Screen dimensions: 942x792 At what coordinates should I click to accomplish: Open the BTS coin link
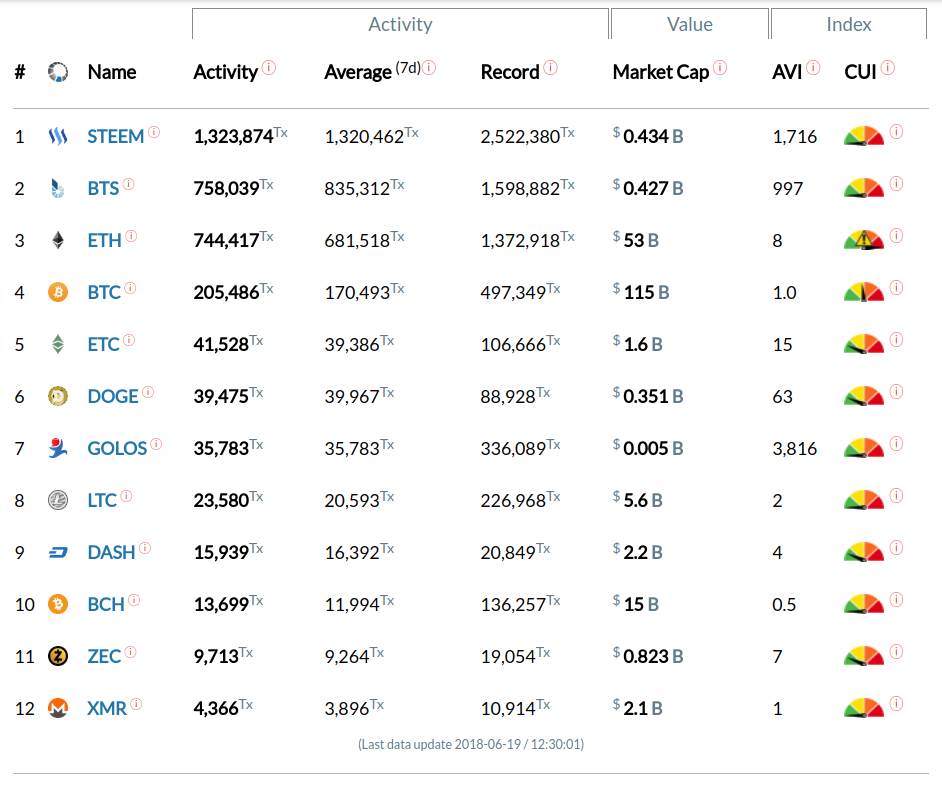pos(103,189)
